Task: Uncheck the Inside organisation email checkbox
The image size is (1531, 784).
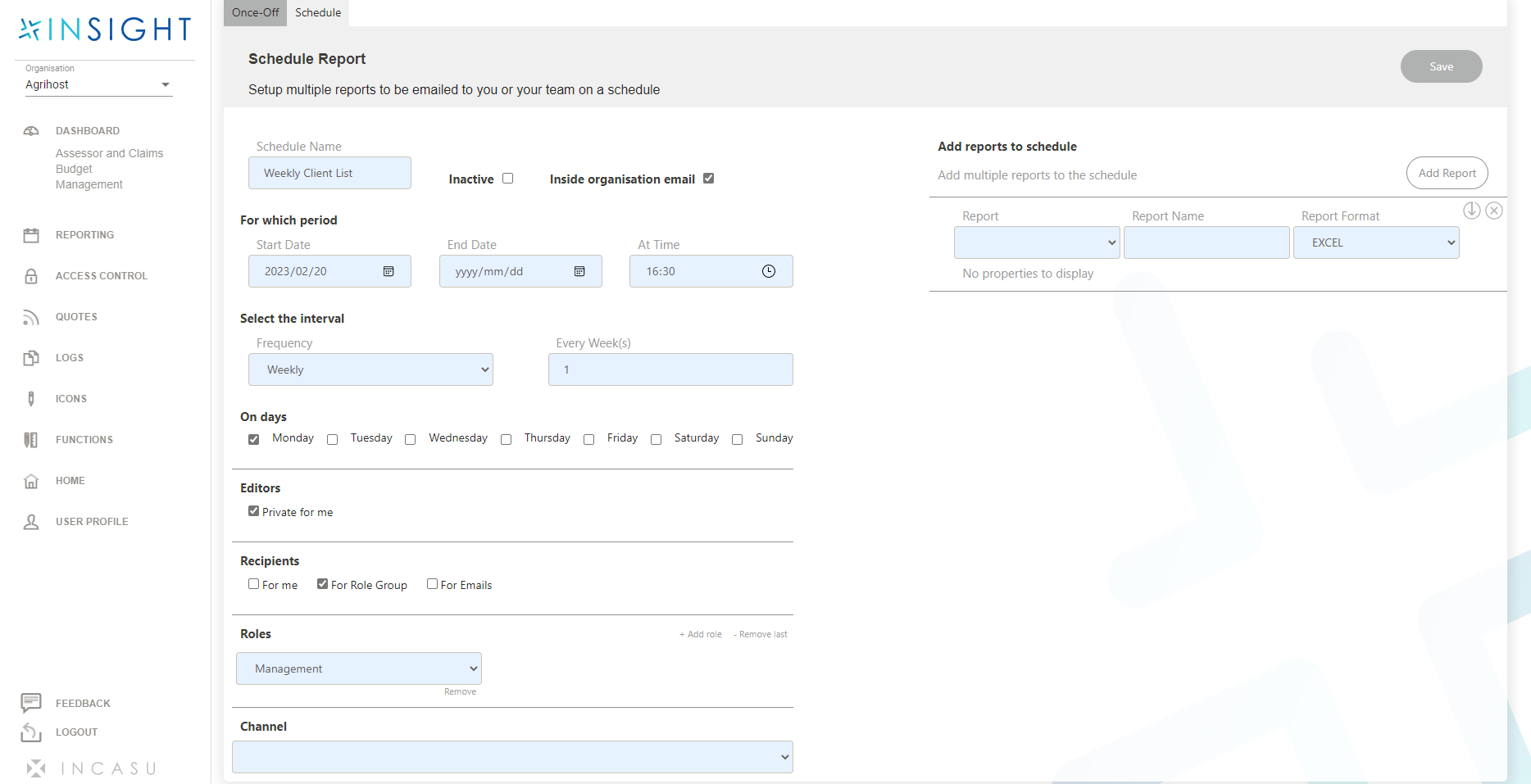Action: pos(708,178)
